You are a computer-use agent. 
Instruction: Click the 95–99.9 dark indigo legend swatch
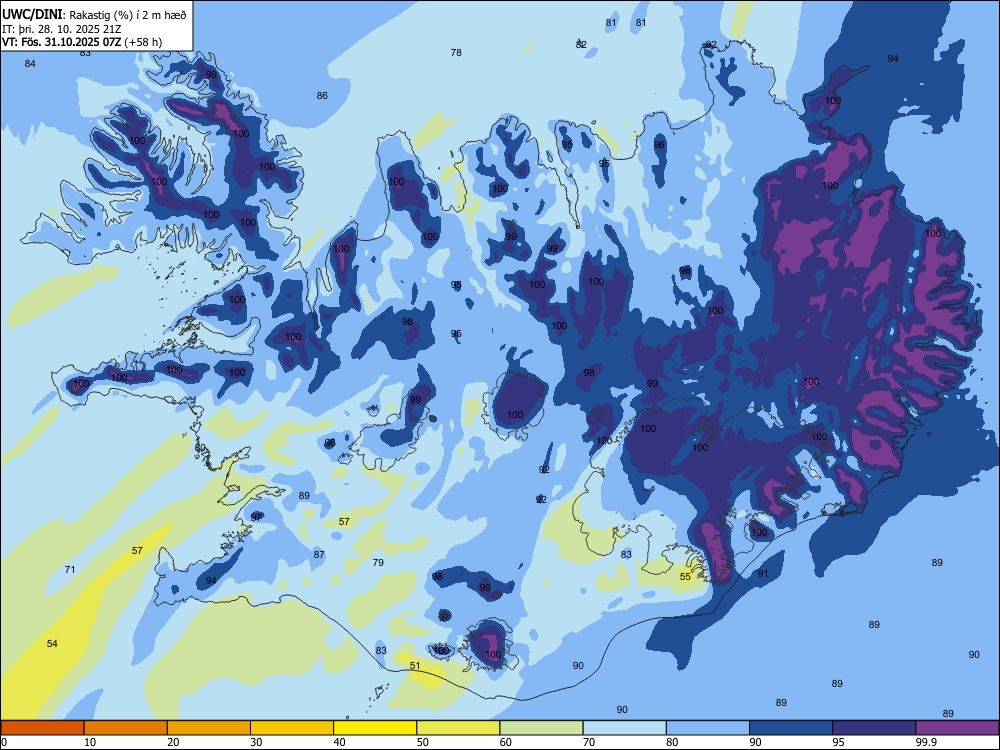(874, 728)
